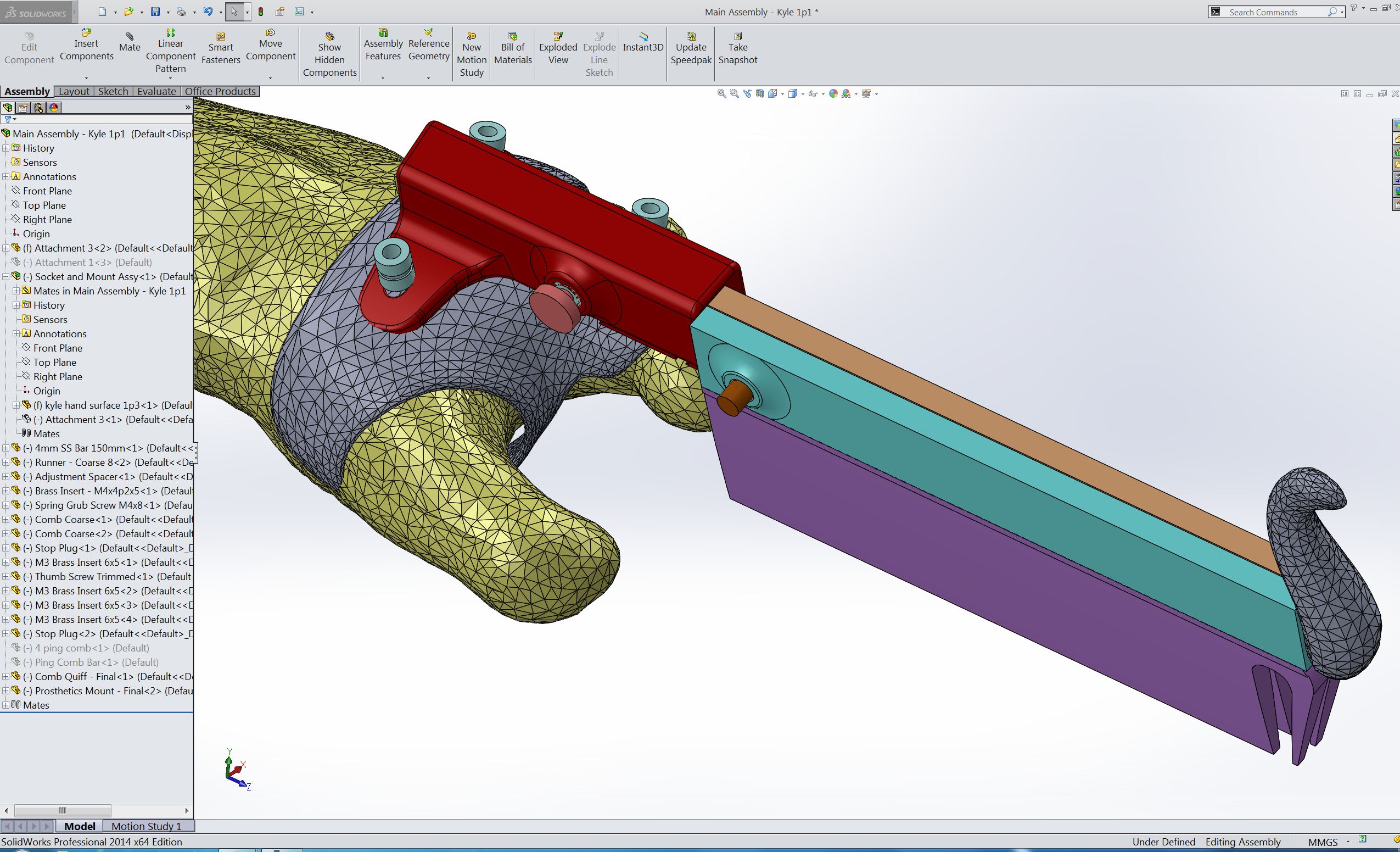1400x852 pixels.
Task: Open the Motion Study 1 tab
Action: (x=146, y=826)
